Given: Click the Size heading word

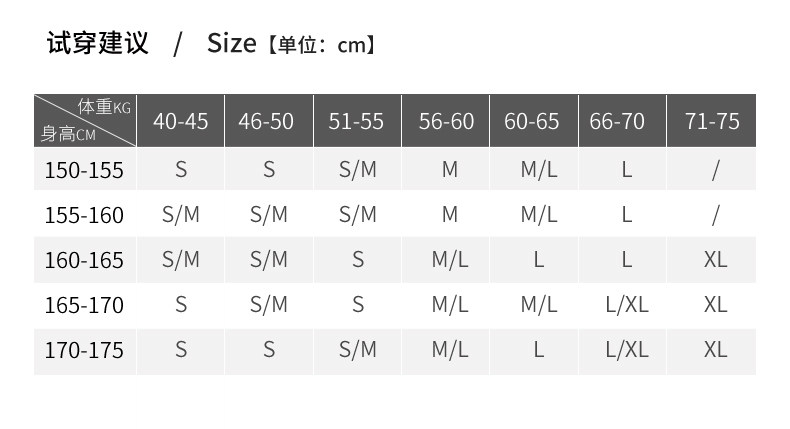Looking at the screenshot, I should coord(231,44).
